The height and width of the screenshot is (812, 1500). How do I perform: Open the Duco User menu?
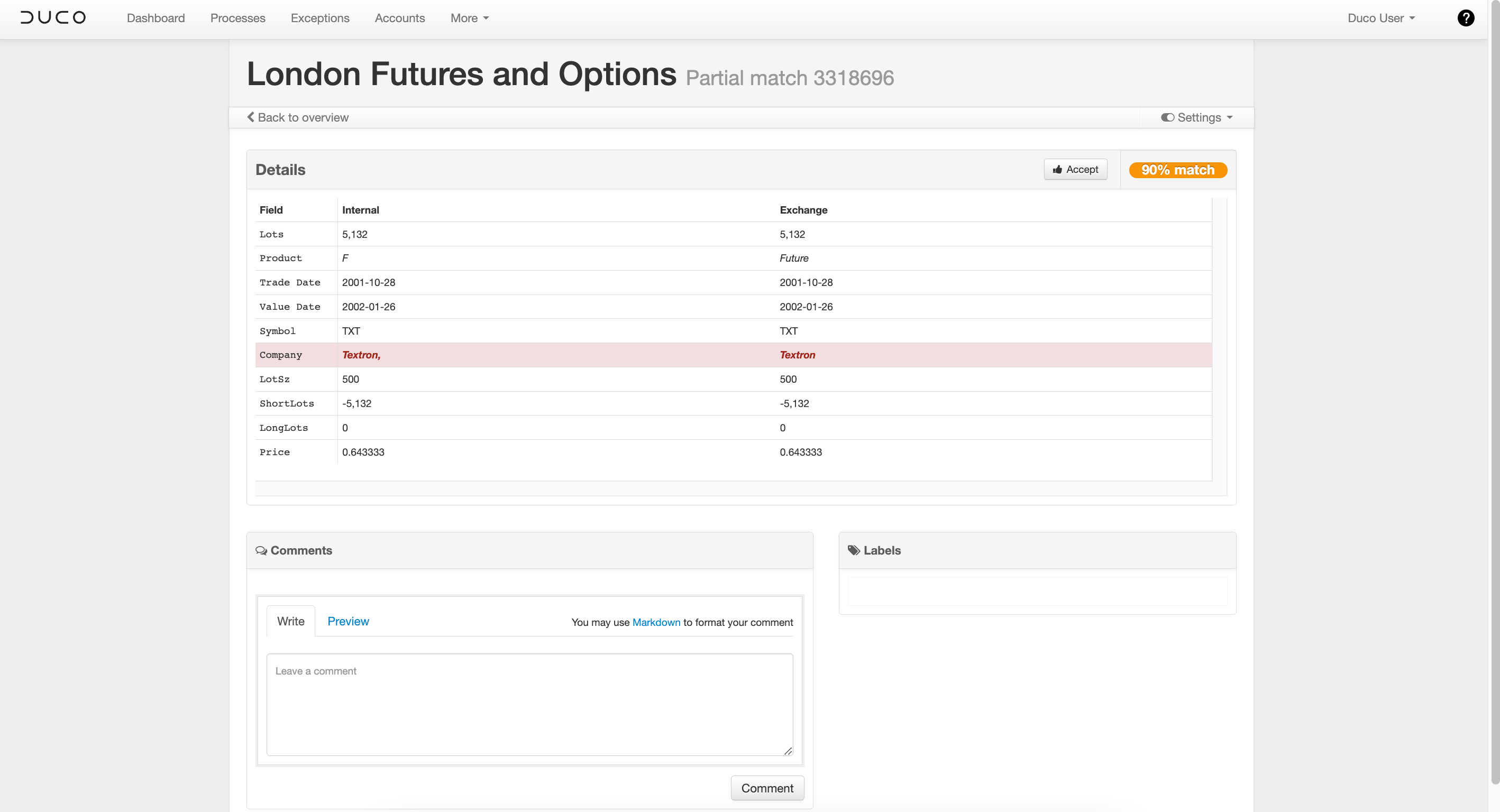pos(1381,18)
